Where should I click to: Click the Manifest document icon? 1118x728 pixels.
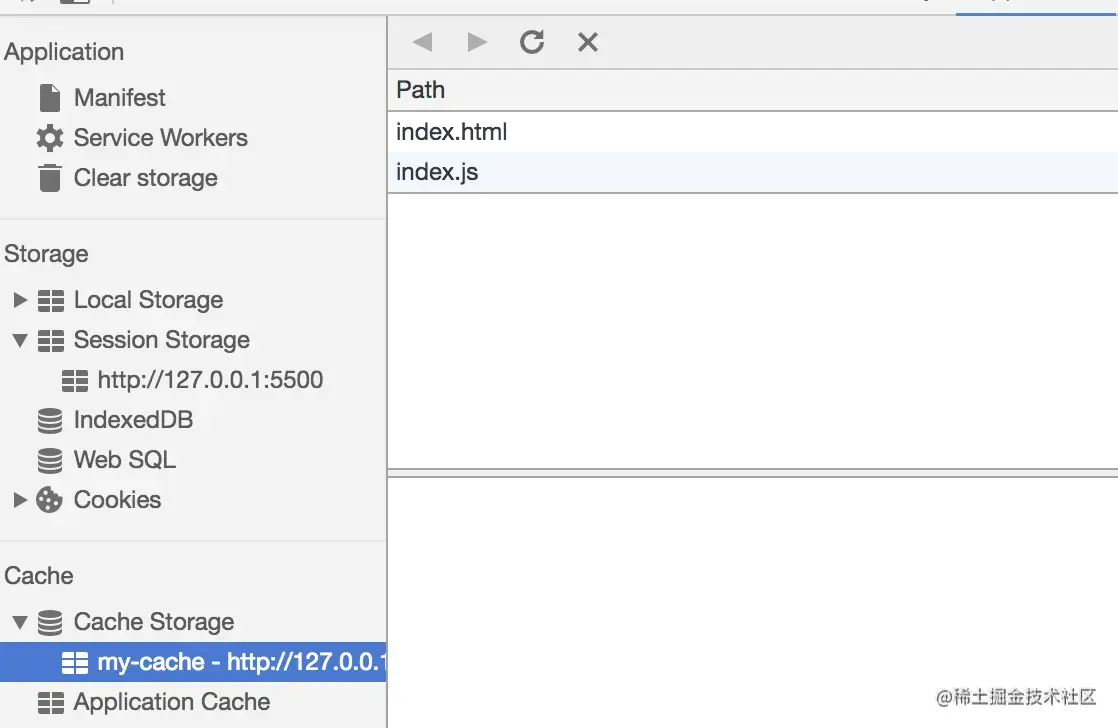(x=50, y=98)
